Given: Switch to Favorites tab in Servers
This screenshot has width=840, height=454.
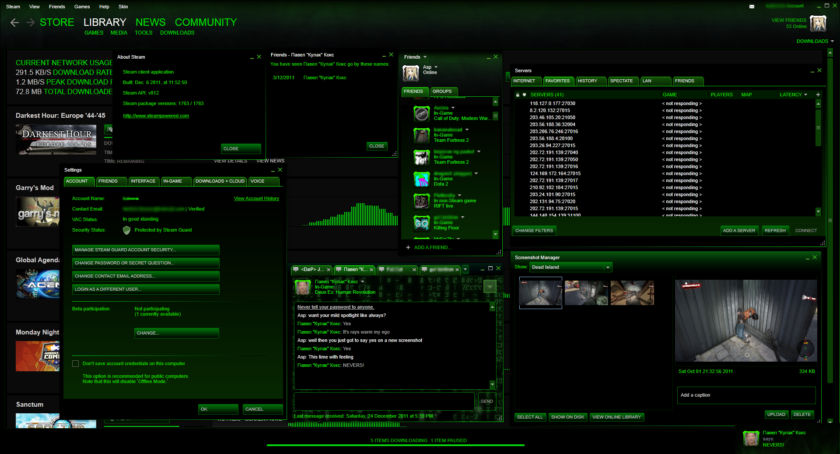Looking at the screenshot, I should click(x=558, y=81).
